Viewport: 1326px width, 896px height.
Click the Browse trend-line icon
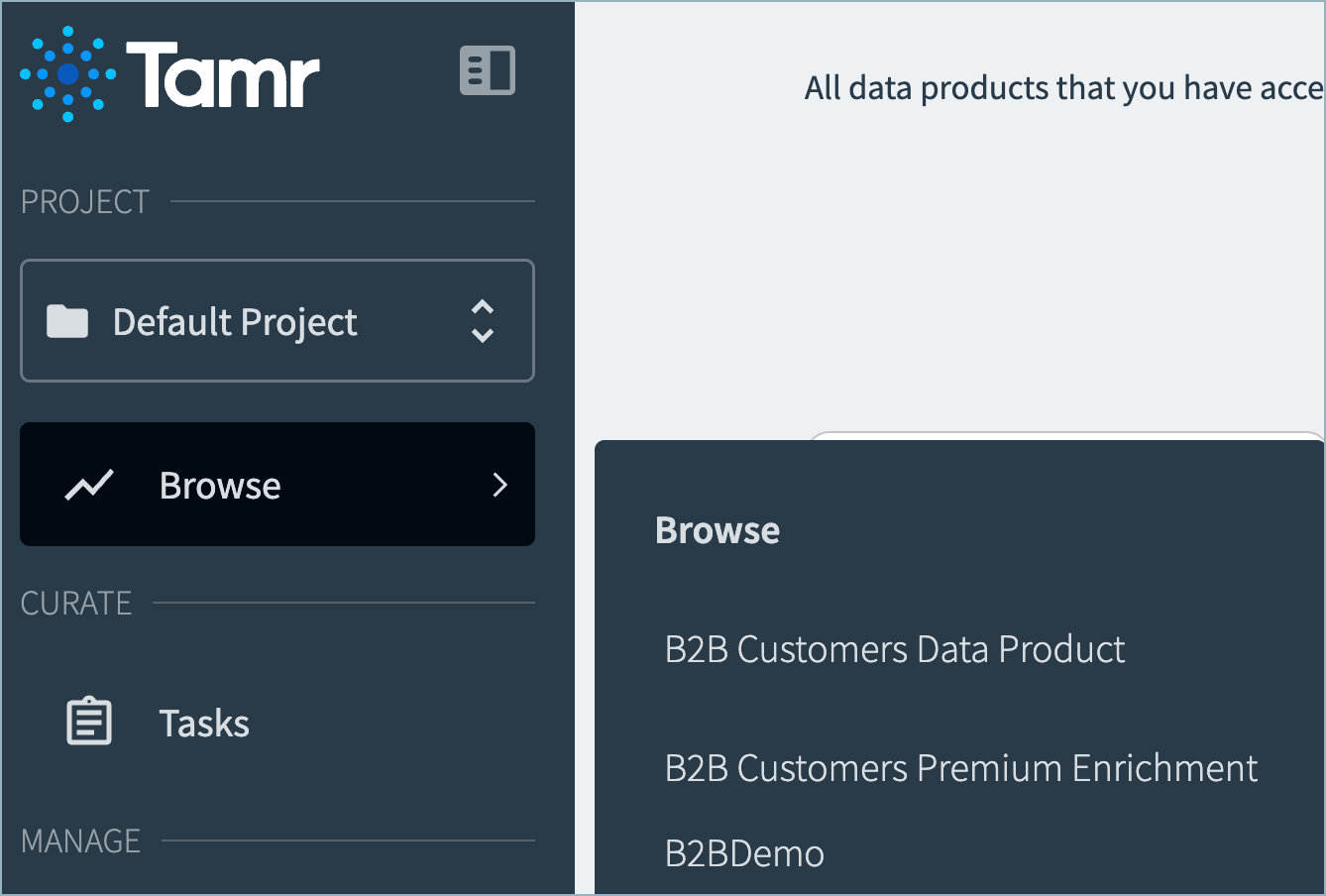[x=89, y=485]
